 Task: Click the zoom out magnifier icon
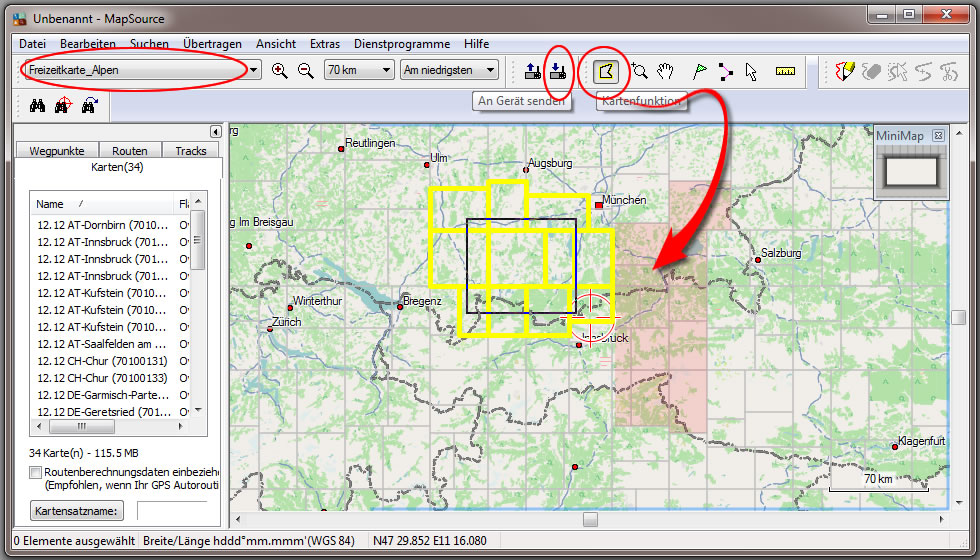pos(305,71)
